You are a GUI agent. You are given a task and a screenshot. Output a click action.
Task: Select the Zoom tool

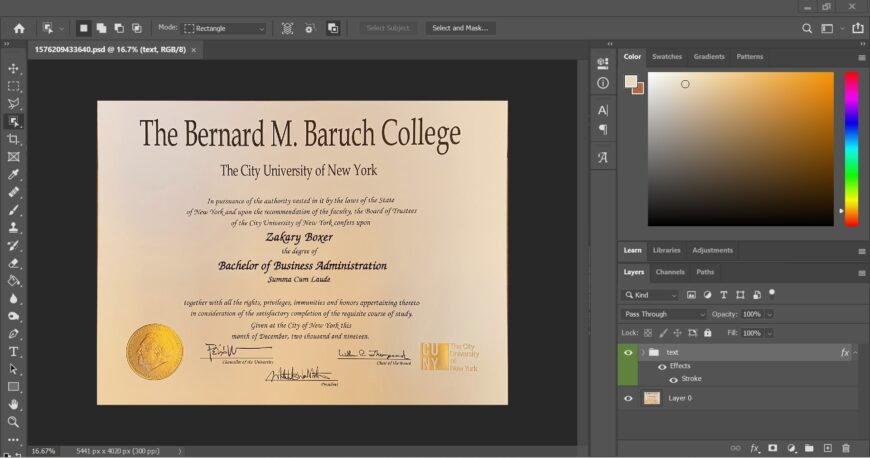[13, 422]
